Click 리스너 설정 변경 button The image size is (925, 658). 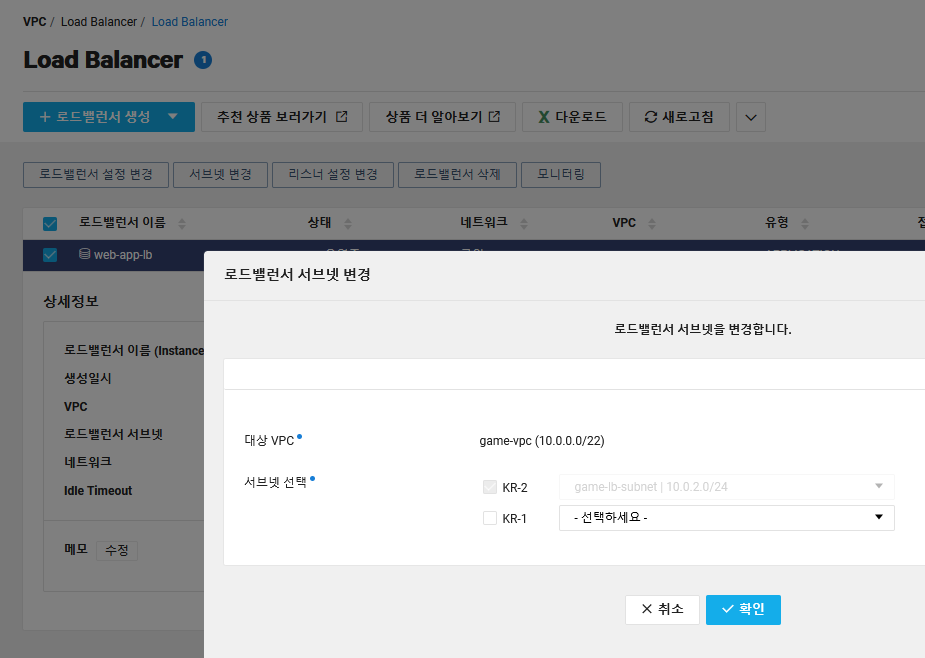pos(333,175)
